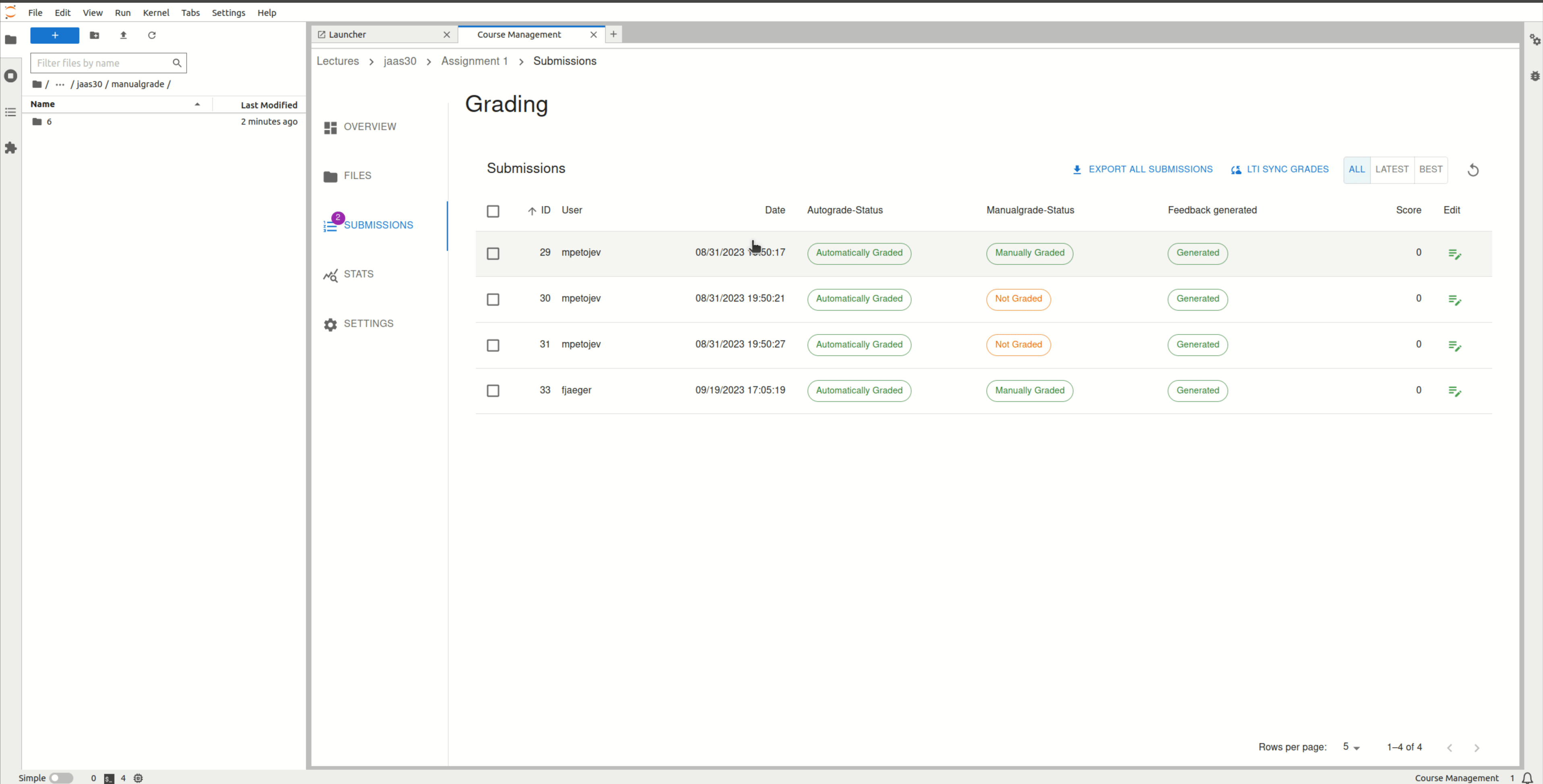
Task: Open the course SETTINGS section
Action: tap(359, 324)
